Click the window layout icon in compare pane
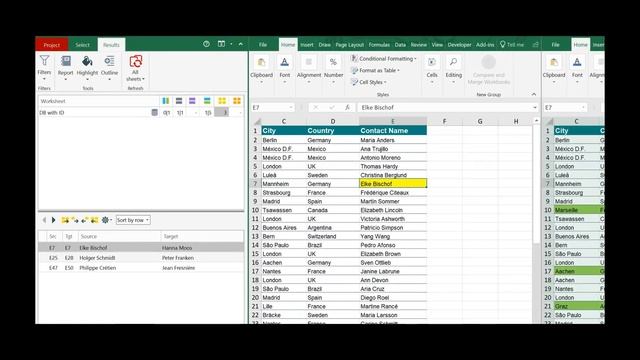 tap(221, 44)
